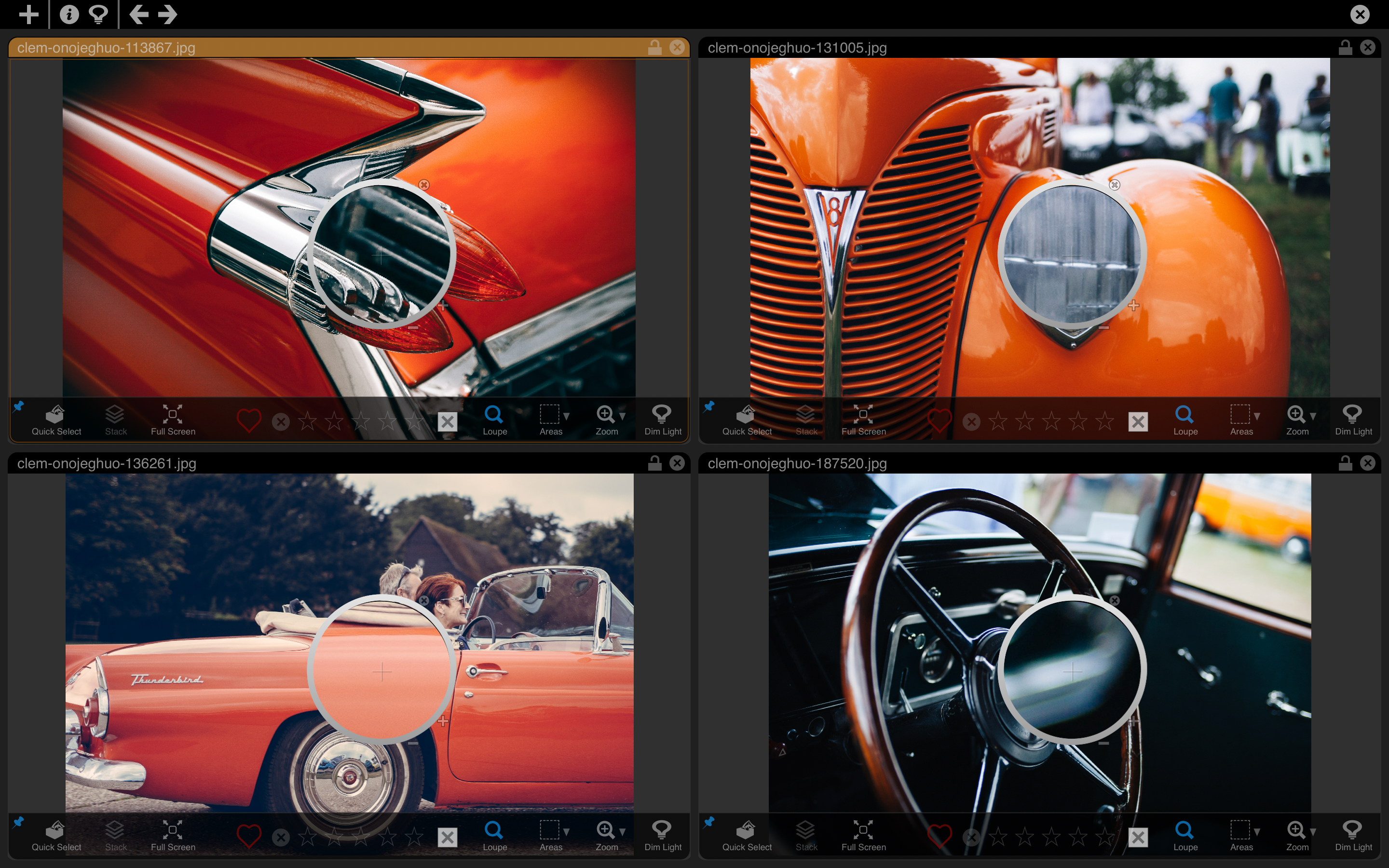The height and width of the screenshot is (868, 1389).
Task: Expand Areas dropdown on clem-onojeghuo-187520.jpg
Action: [1256, 831]
